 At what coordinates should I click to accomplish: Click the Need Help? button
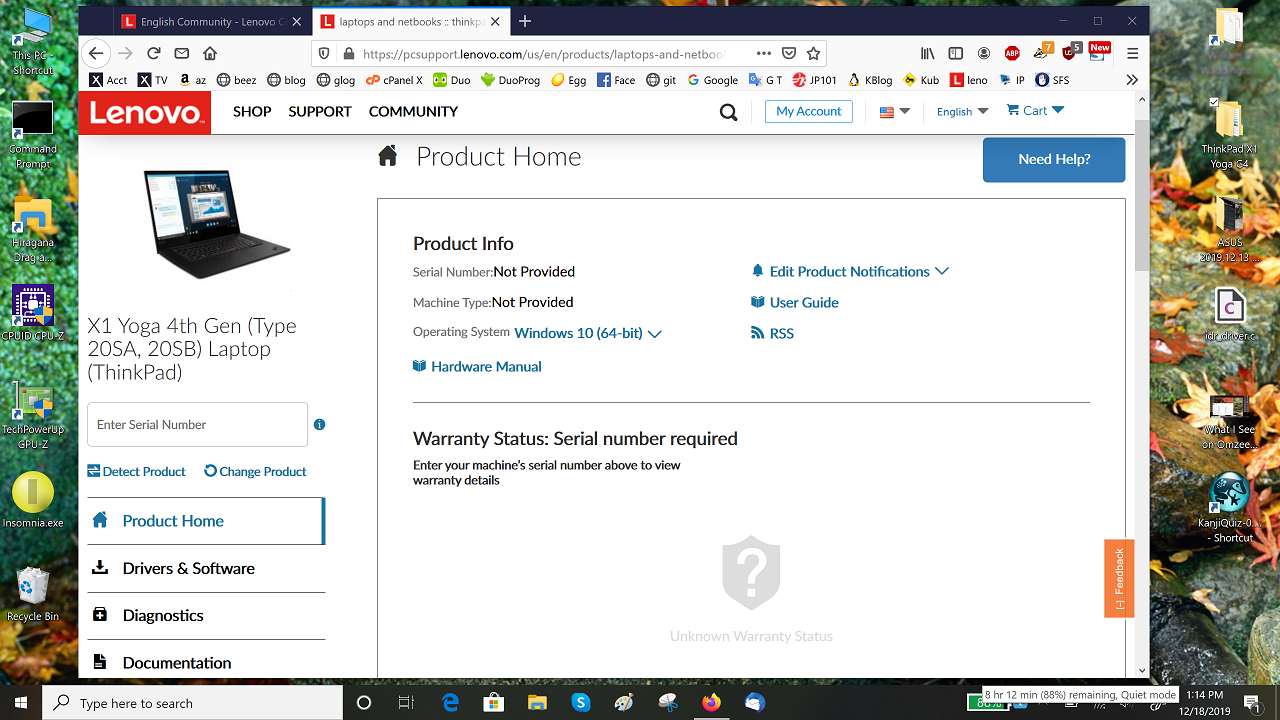1054,159
